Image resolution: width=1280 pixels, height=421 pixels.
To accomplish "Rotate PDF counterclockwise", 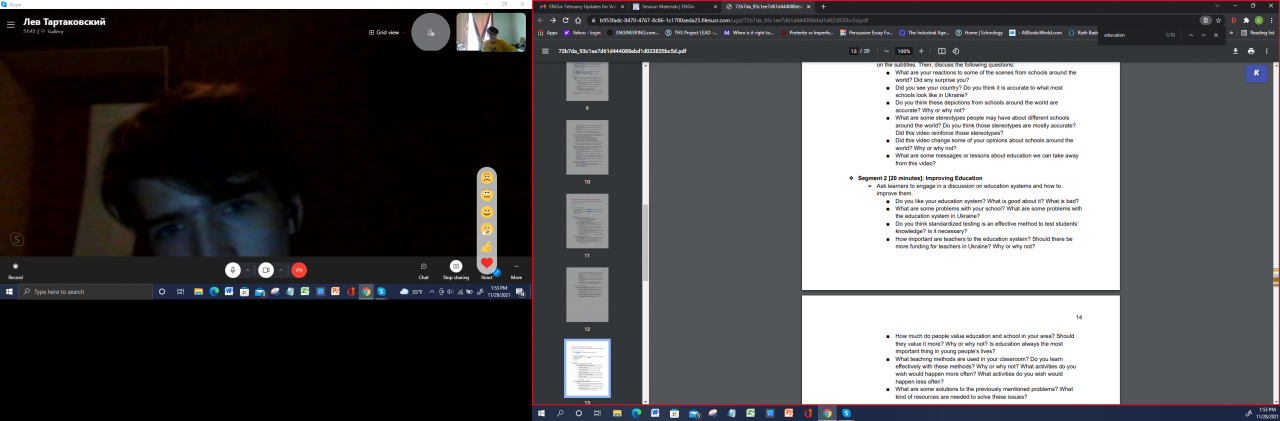I will (x=955, y=51).
